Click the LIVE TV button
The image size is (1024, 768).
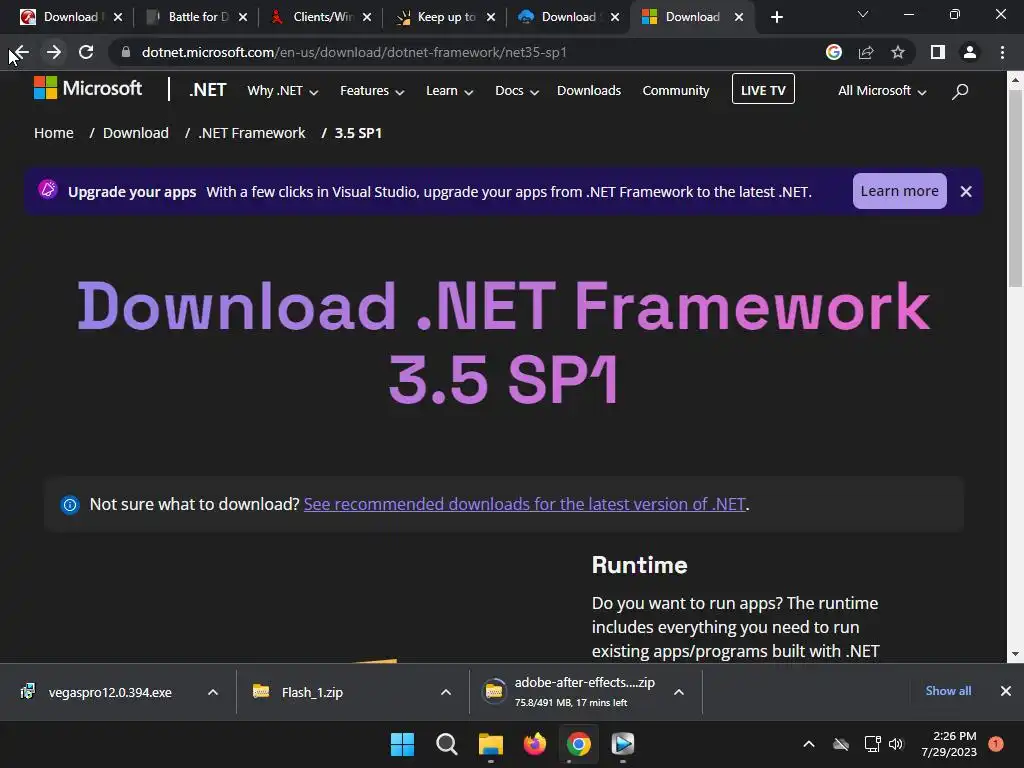point(763,89)
